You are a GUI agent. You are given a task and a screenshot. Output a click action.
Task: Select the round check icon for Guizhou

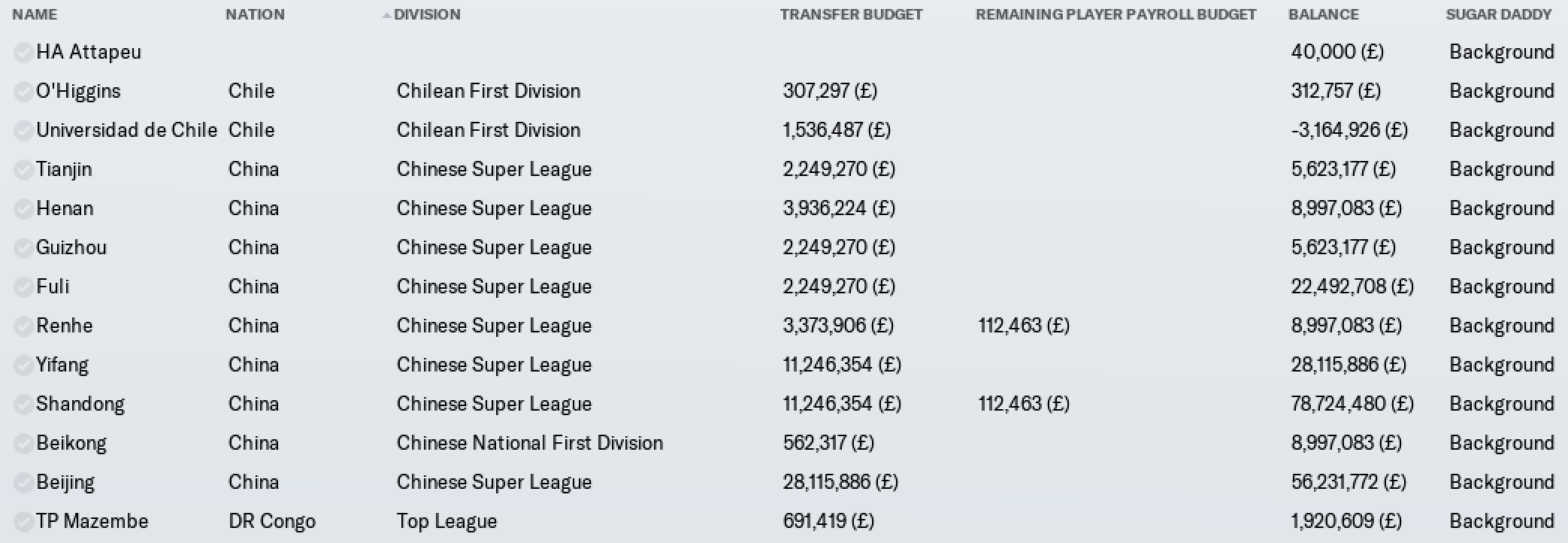(23, 247)
